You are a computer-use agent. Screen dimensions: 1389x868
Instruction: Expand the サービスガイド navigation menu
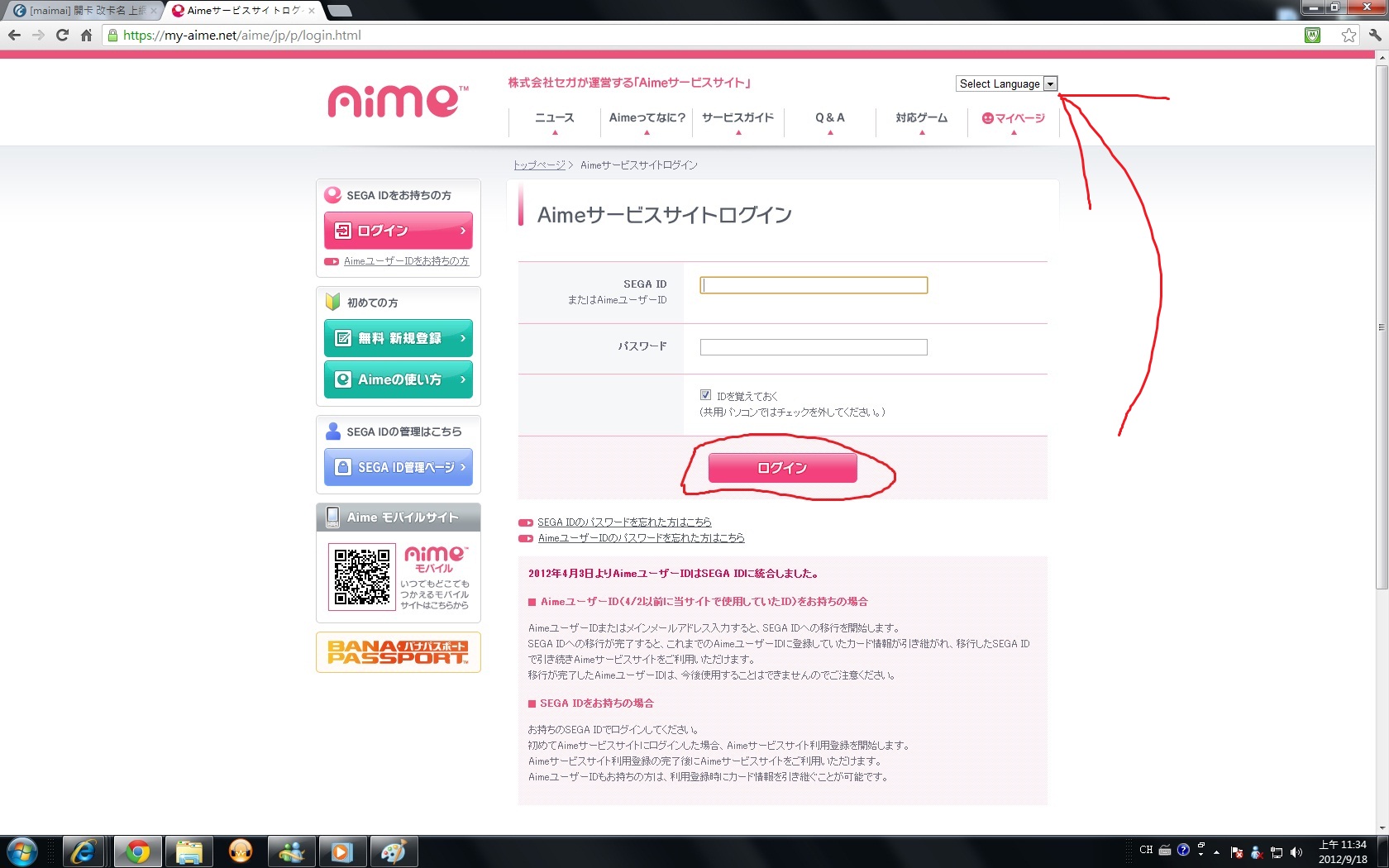(737, 118)
